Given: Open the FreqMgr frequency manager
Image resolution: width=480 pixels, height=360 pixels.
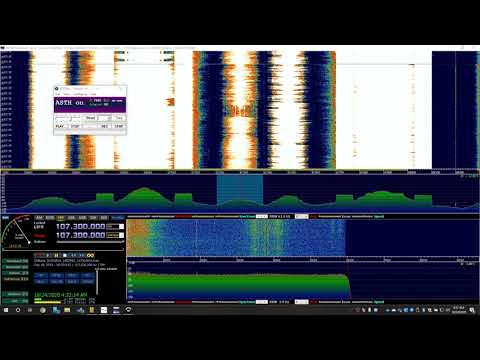Looking at the screenshot, I should pyautogui.click(x=117, y=218).
